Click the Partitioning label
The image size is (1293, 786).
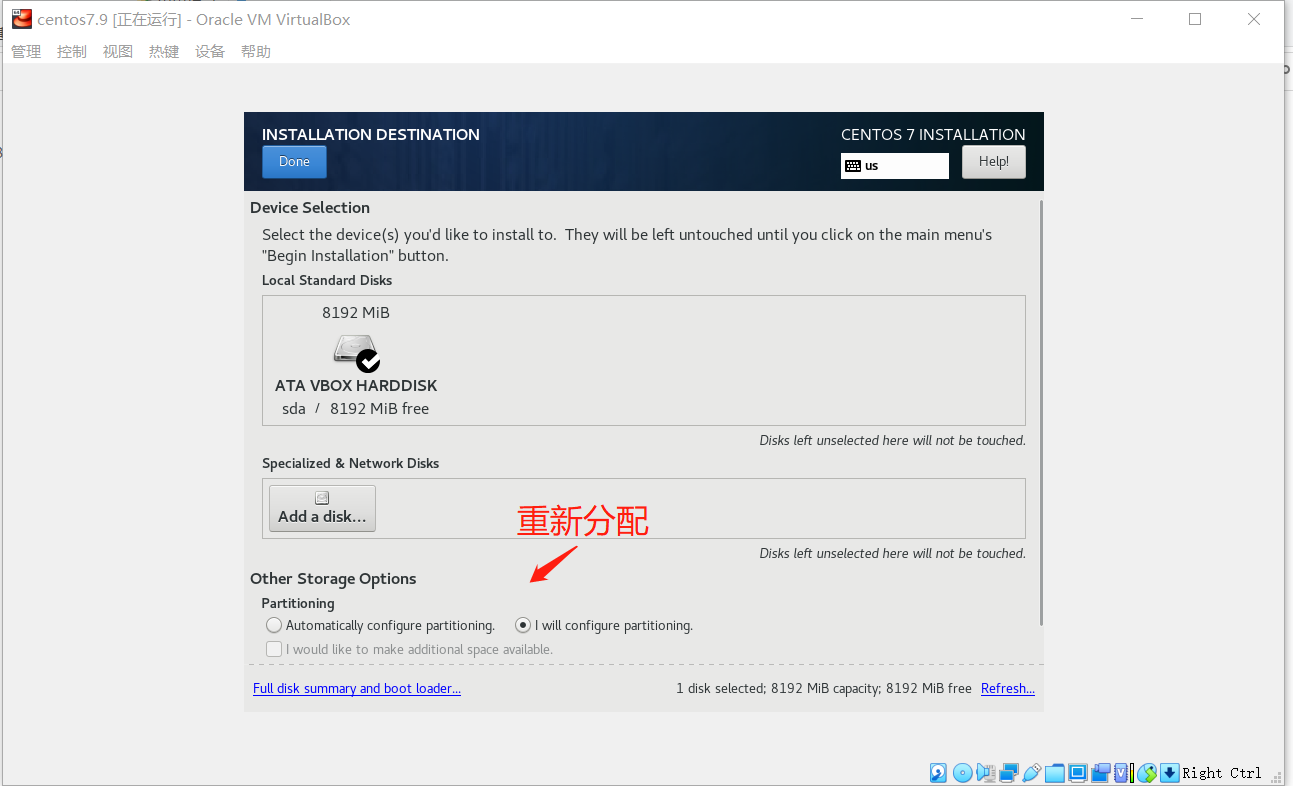[298, 603]
